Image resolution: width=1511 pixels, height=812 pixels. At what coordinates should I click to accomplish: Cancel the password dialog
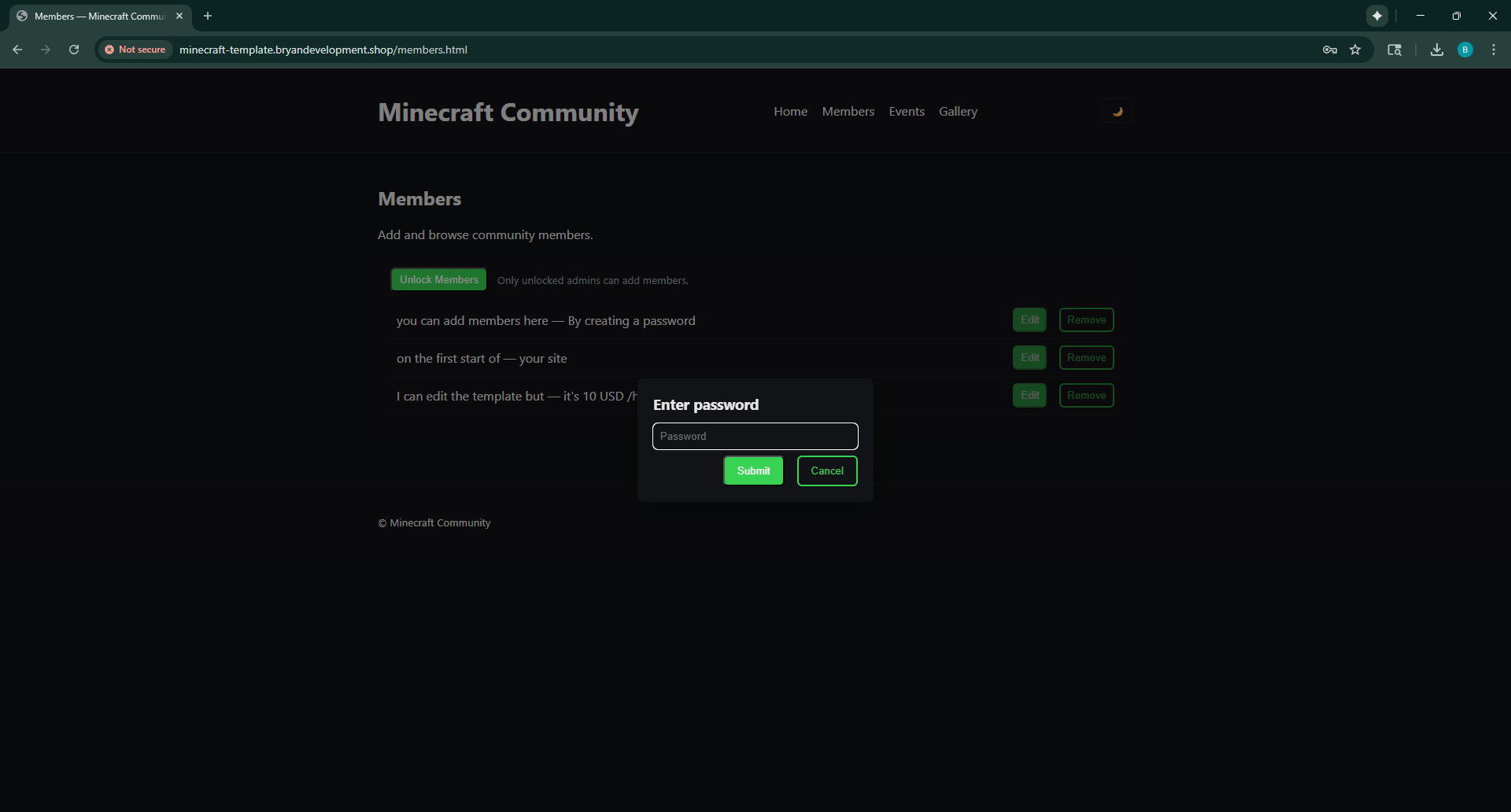coord(827,471)
